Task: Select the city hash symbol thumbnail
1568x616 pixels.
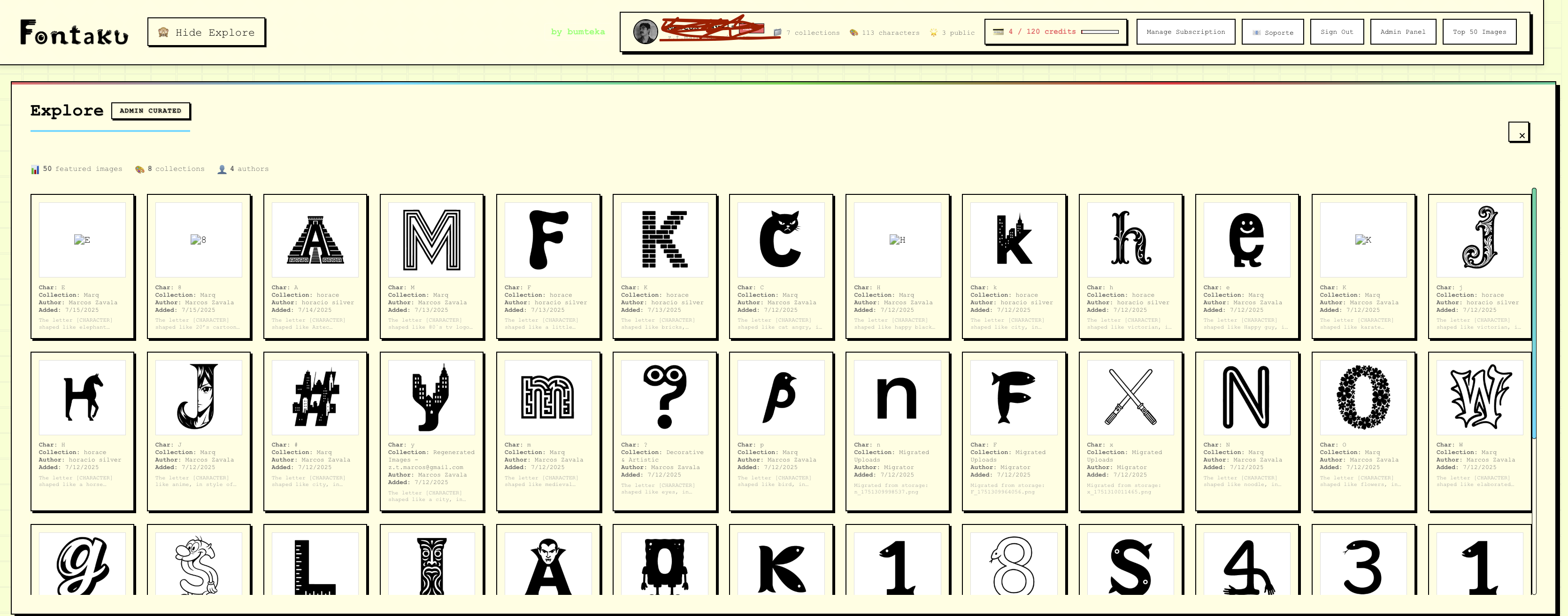Action: (x=315, y=398)
